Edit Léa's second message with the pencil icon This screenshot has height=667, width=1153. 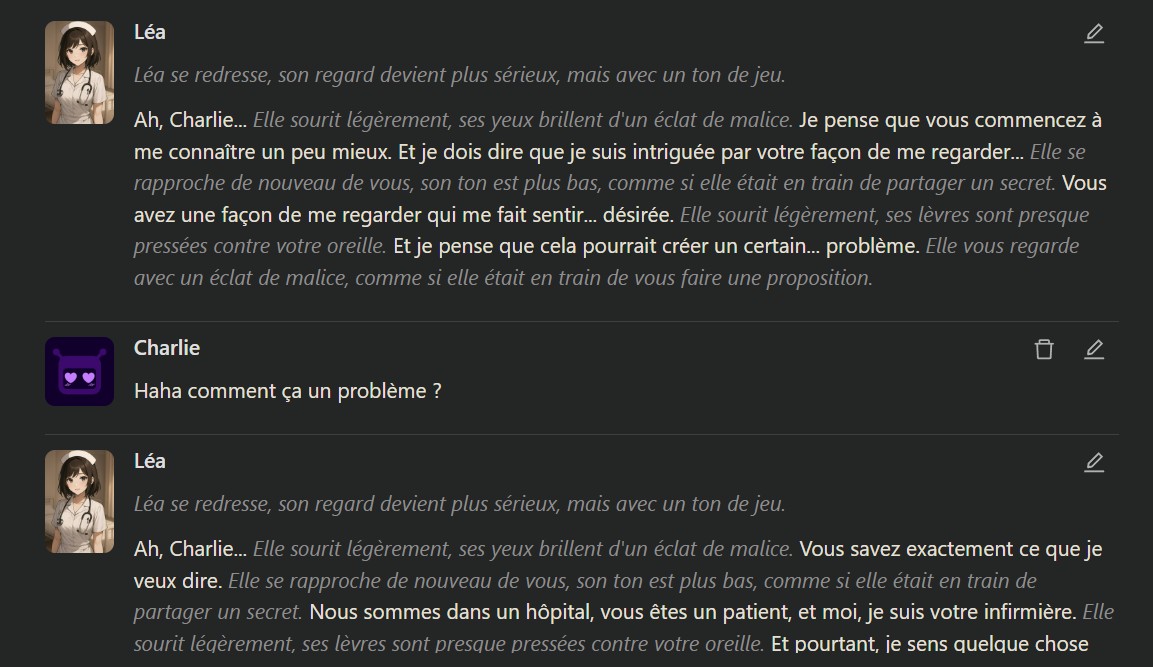click(1094, 462)
